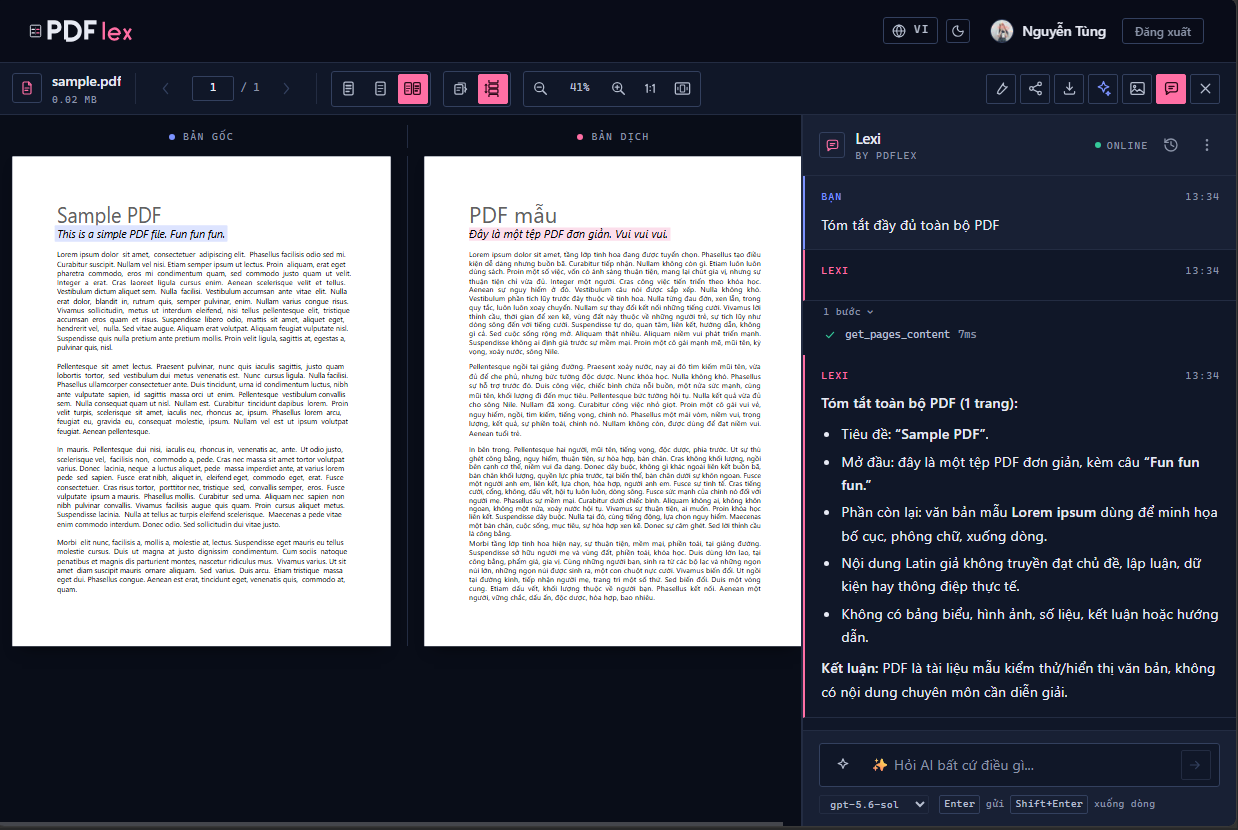Click the fit-to-width icon

tap(682, 89)
